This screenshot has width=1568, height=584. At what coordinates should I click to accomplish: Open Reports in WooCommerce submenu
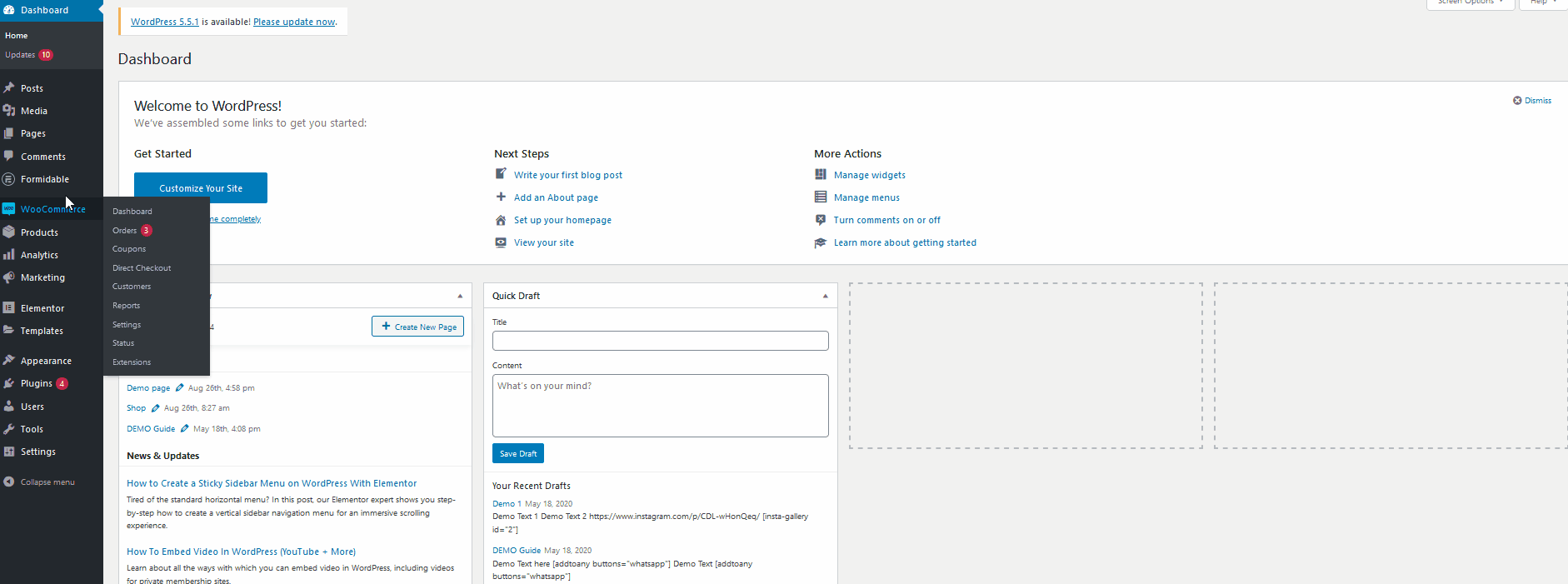coord(126,306)
